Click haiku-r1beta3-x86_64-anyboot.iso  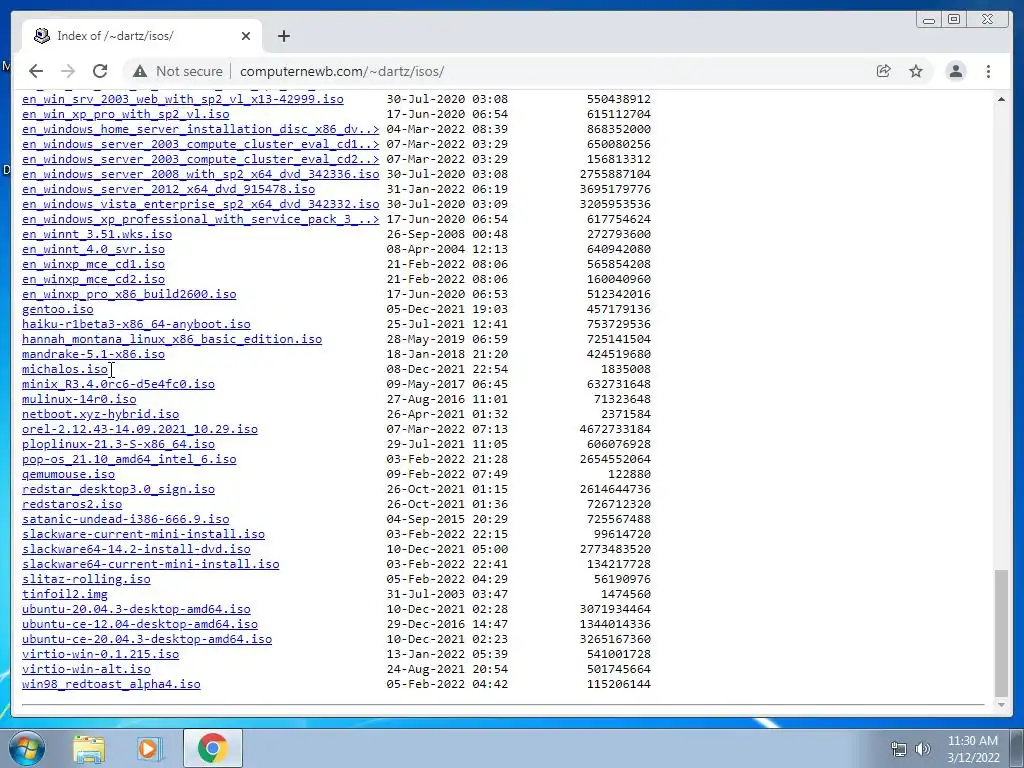[x=136, y=324]
